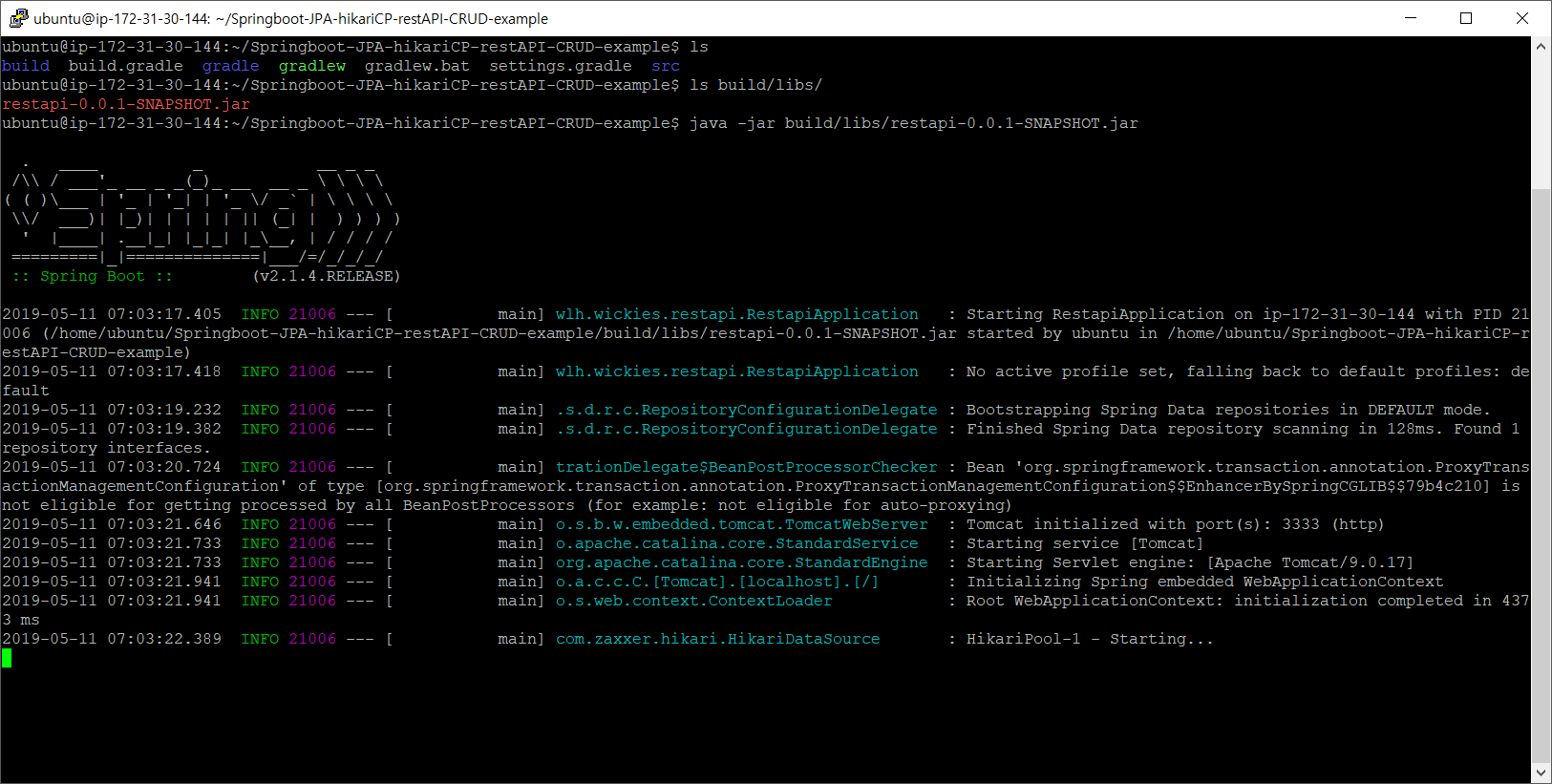Click 'trationDelegate$BeanPostProcessorChecker' logger name
Screen dimensions: 1552x784
click(747, 467)
